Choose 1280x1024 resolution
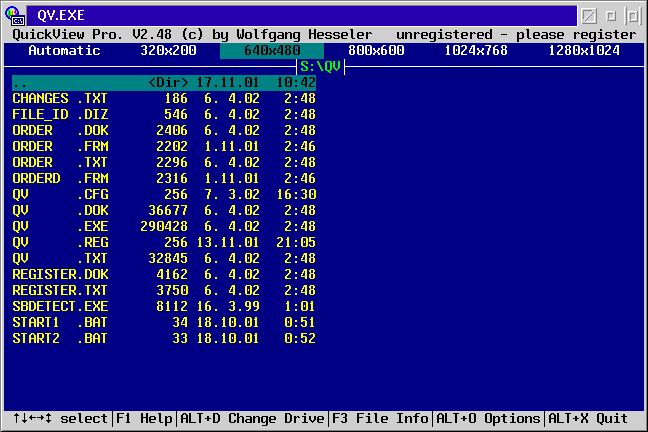Screen dimensions: 648x432 tap(584, 50)
